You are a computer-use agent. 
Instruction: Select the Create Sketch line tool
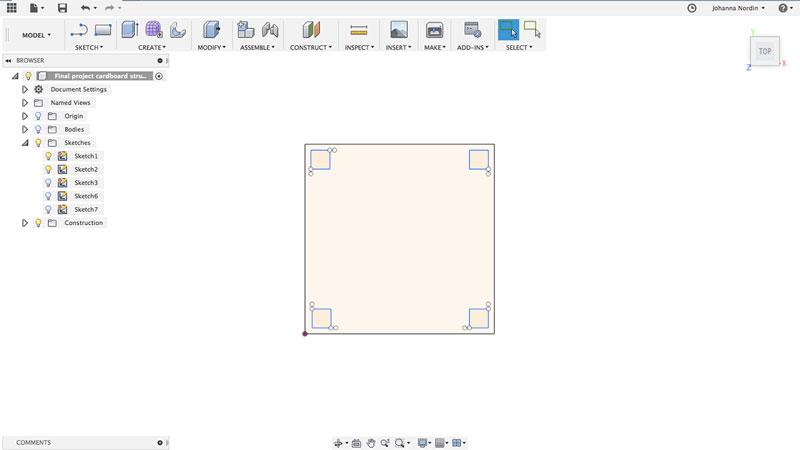[79, 30]
